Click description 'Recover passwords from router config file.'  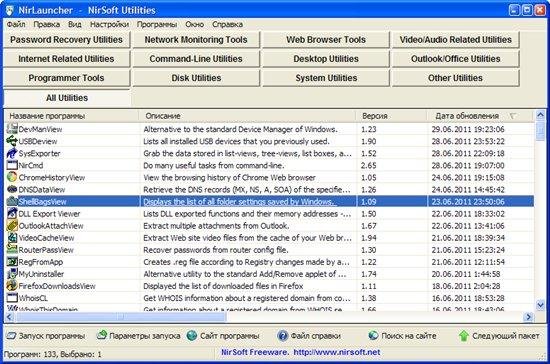pyautogui.click(x=216, y=250)
